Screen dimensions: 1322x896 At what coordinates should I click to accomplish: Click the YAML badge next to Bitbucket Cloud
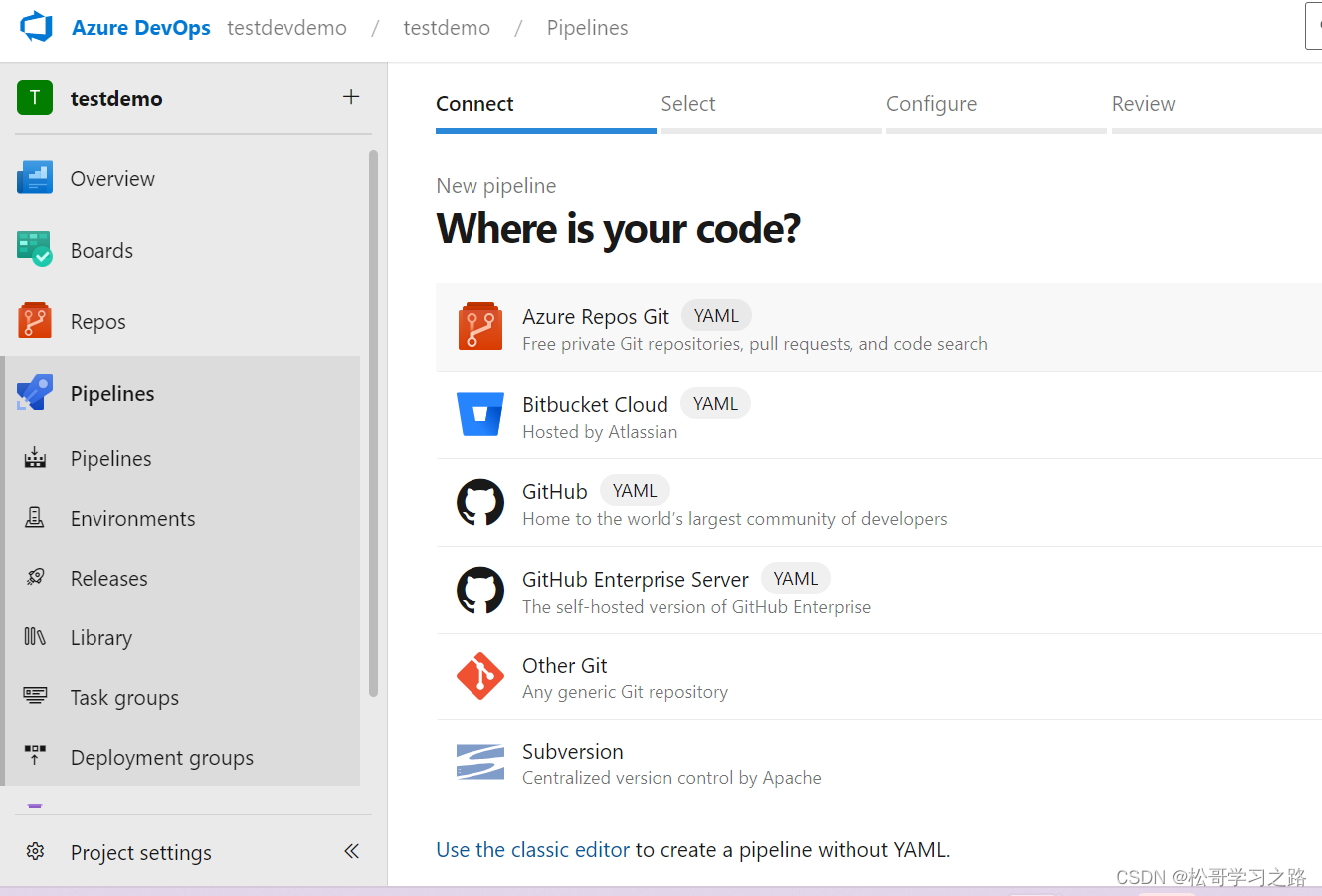(715, 404)
